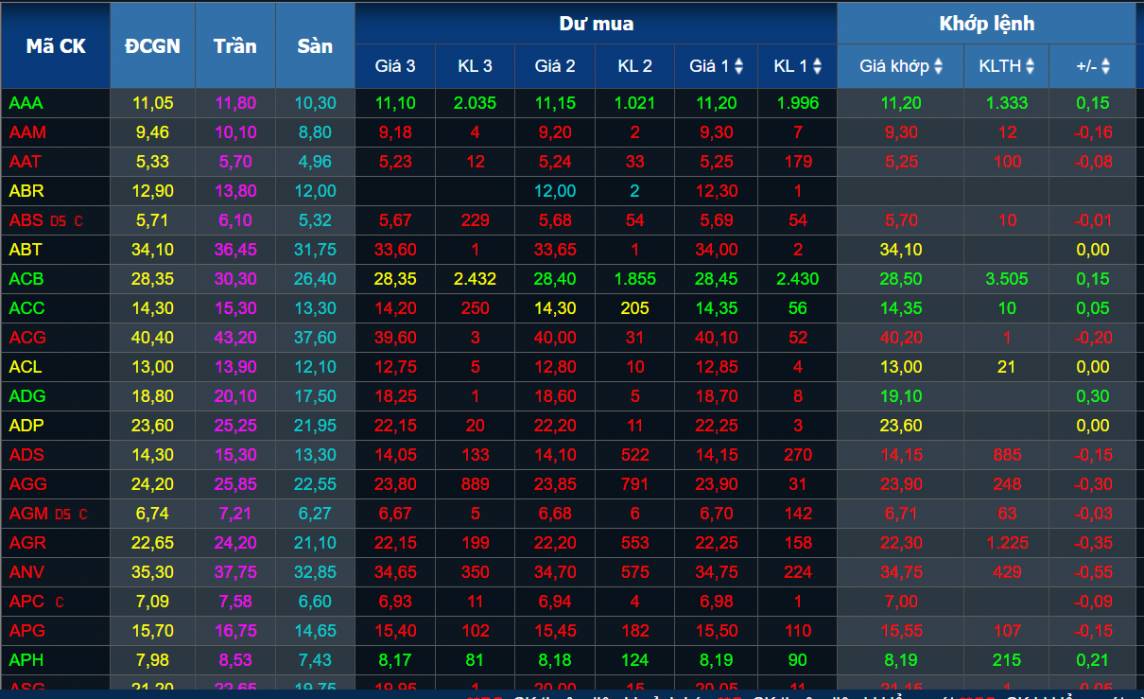Select the Sàn column header
Image resolution: width=1144 pixels, height=699 pixels.
tap(315, 46)
